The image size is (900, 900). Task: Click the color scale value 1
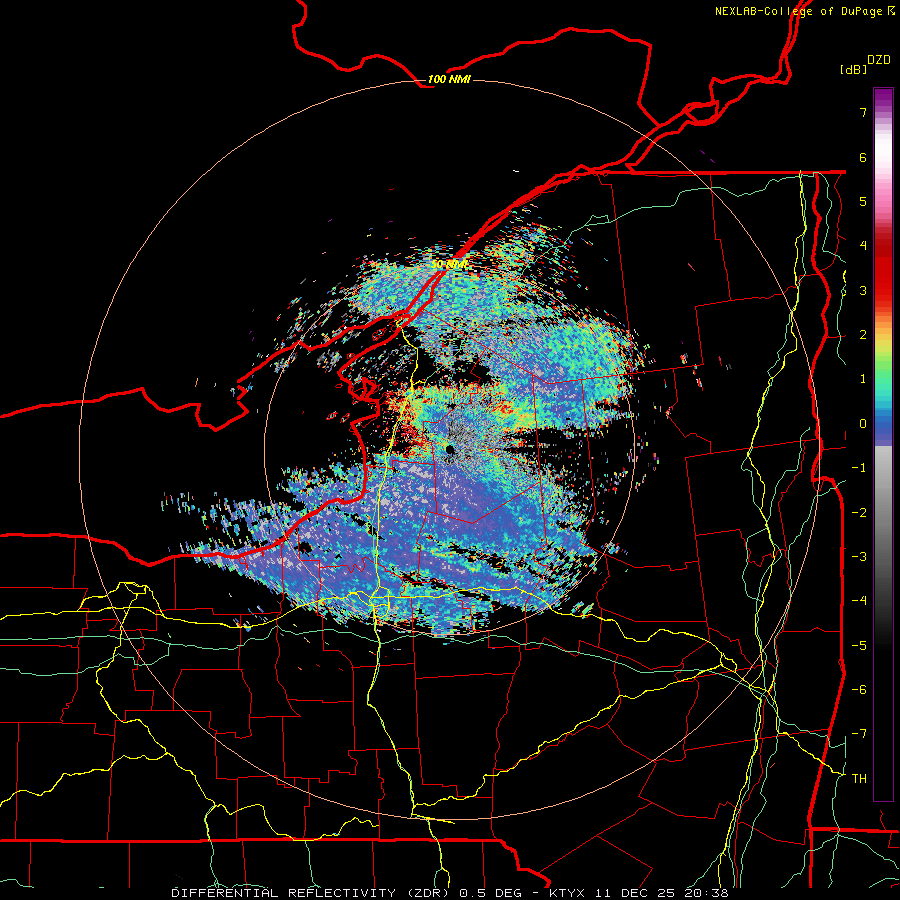(863, 379)
